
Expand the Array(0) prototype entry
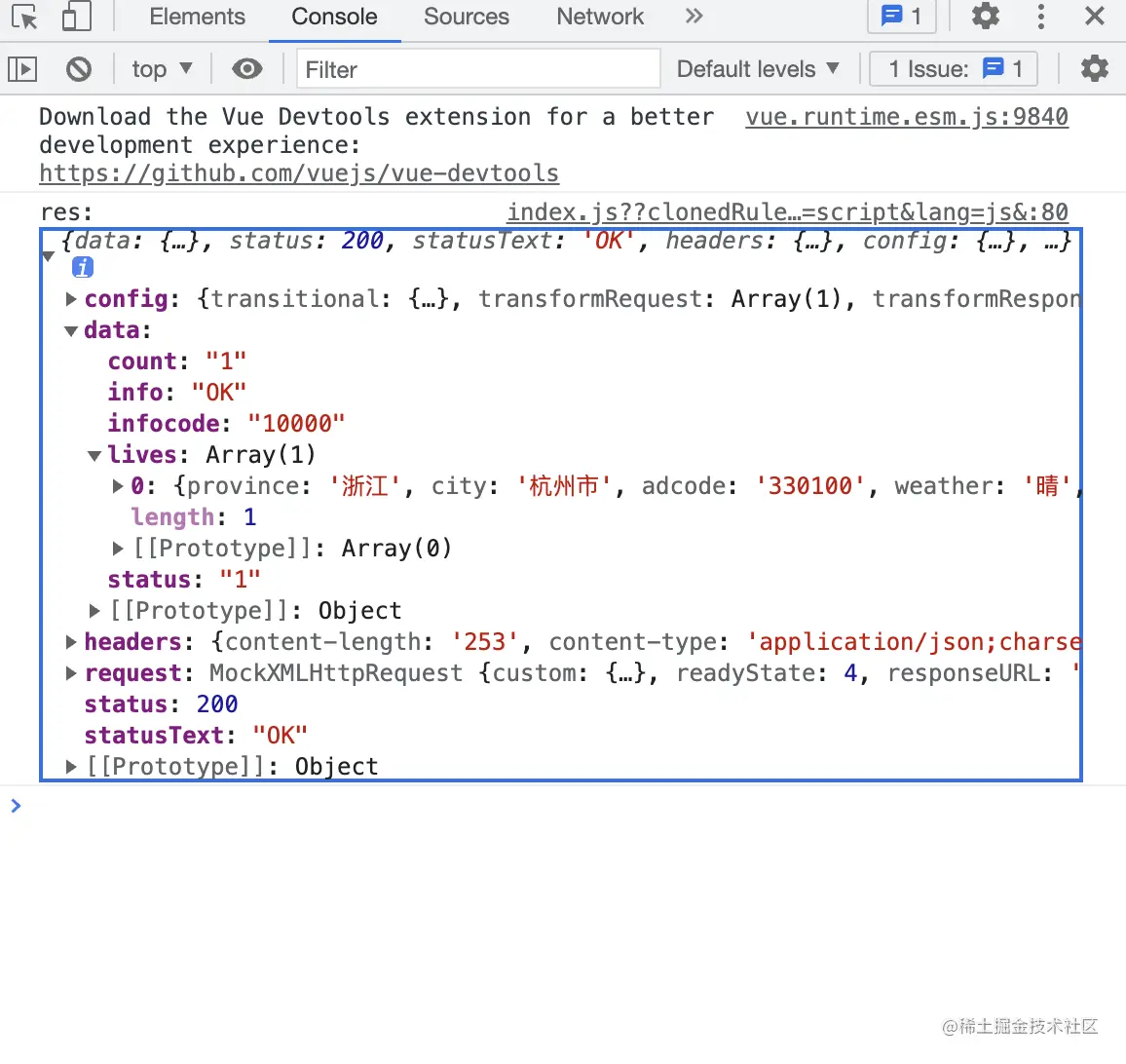[x=118, y=549]
